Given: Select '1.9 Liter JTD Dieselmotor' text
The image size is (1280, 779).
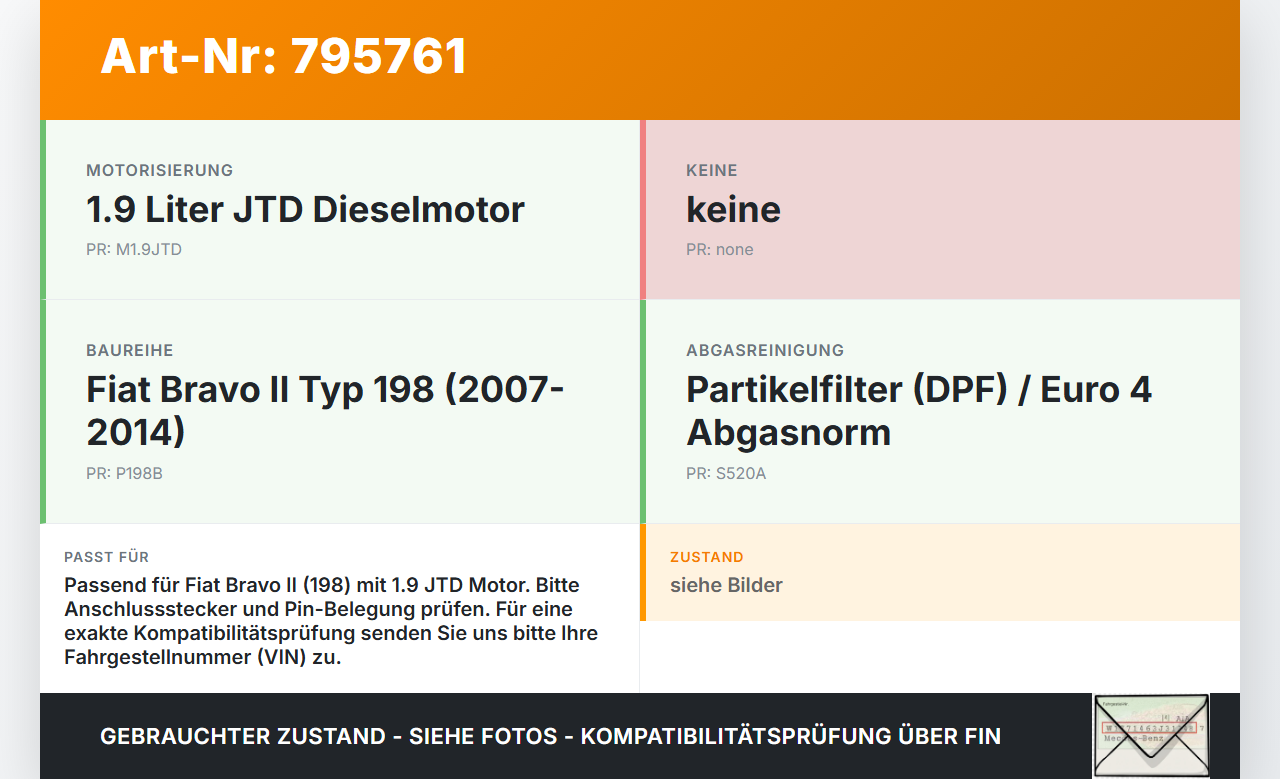Looking at the screenshot, I should pyautogui.click(x=305, y=209).
